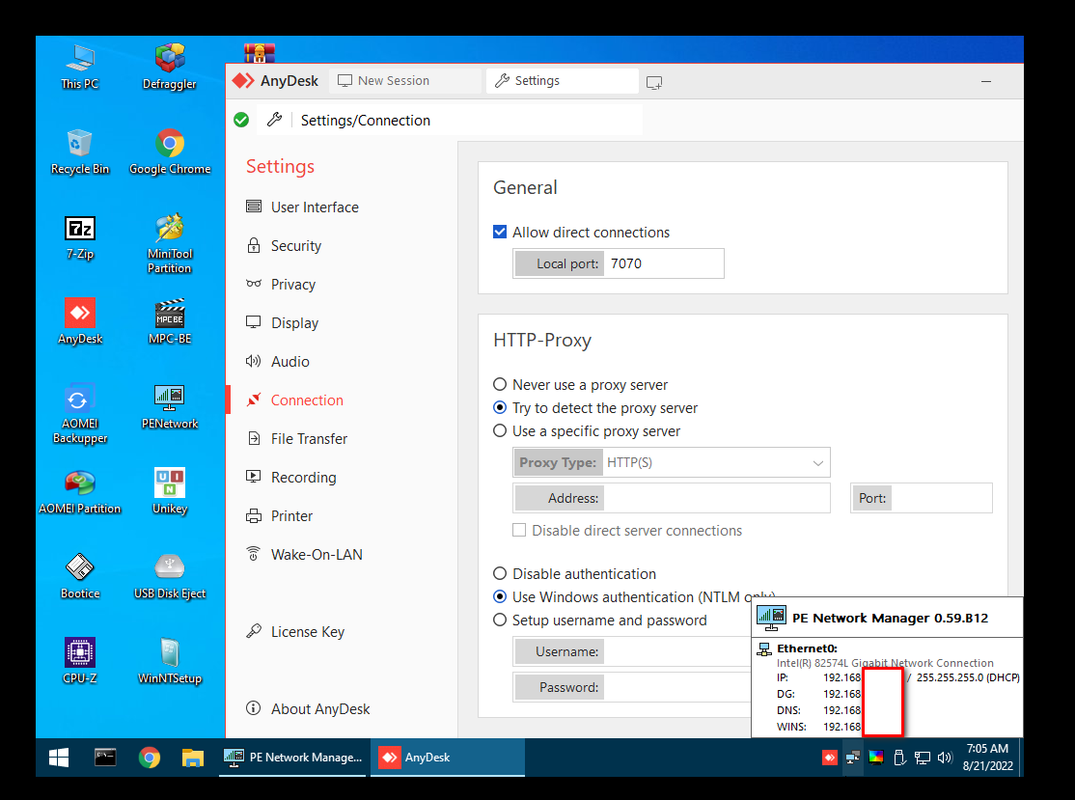Click the proxy Address input field

pos(716,498)
